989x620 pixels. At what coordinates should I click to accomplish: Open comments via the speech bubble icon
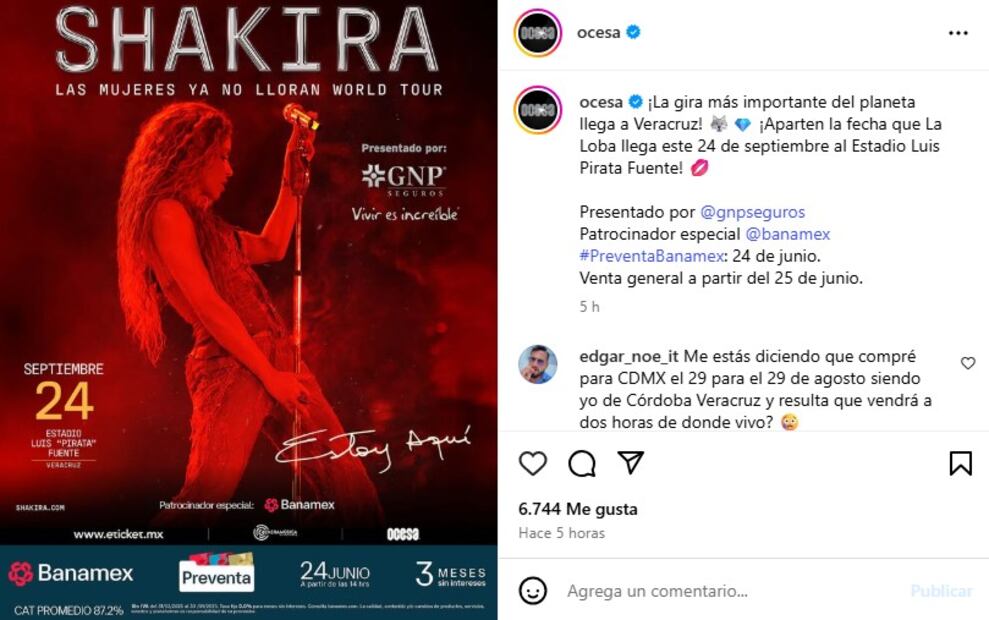click(x=582, y=464)
